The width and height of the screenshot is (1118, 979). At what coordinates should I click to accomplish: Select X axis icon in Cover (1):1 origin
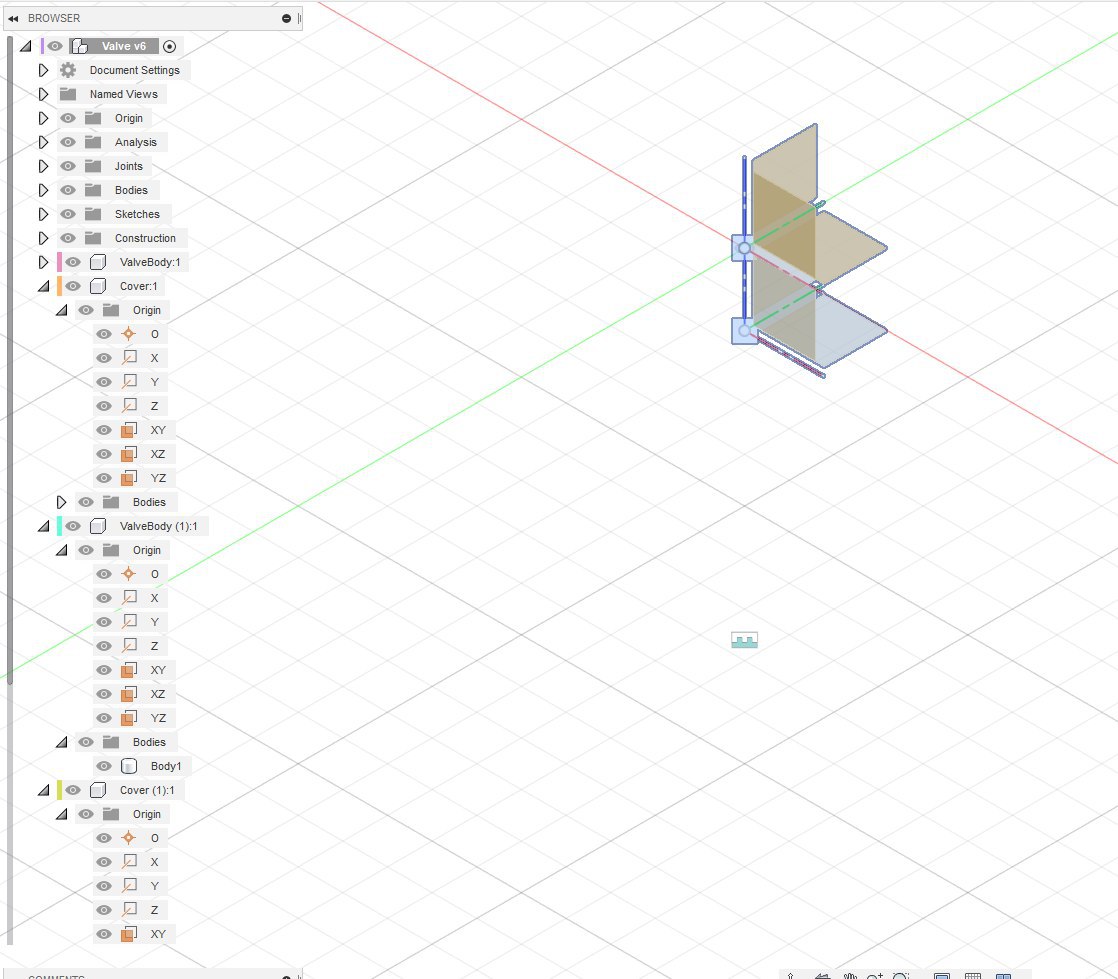(129, 862)
